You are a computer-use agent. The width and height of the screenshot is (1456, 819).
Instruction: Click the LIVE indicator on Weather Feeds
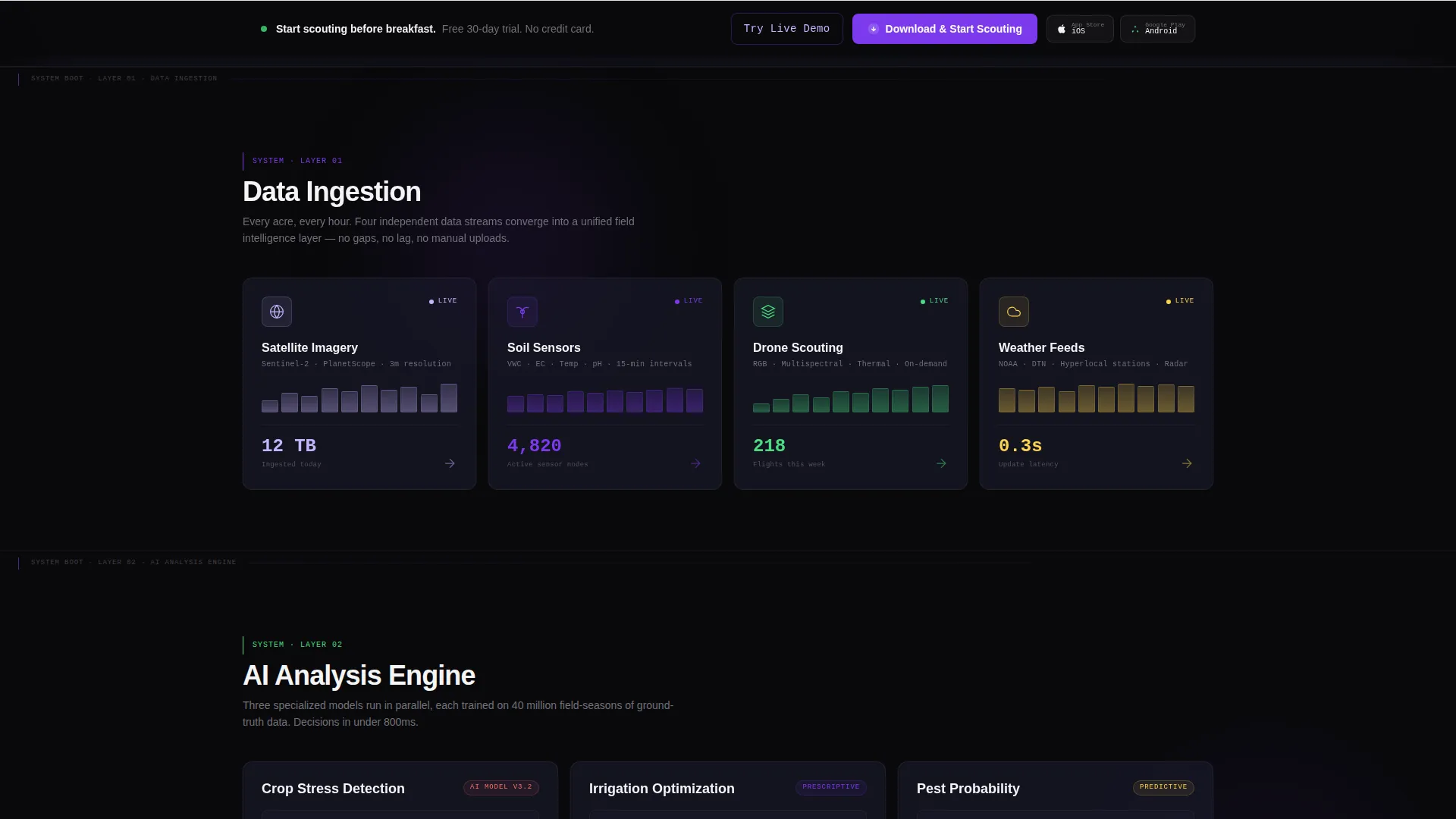pyautogui.click(x=1180, y=301)
